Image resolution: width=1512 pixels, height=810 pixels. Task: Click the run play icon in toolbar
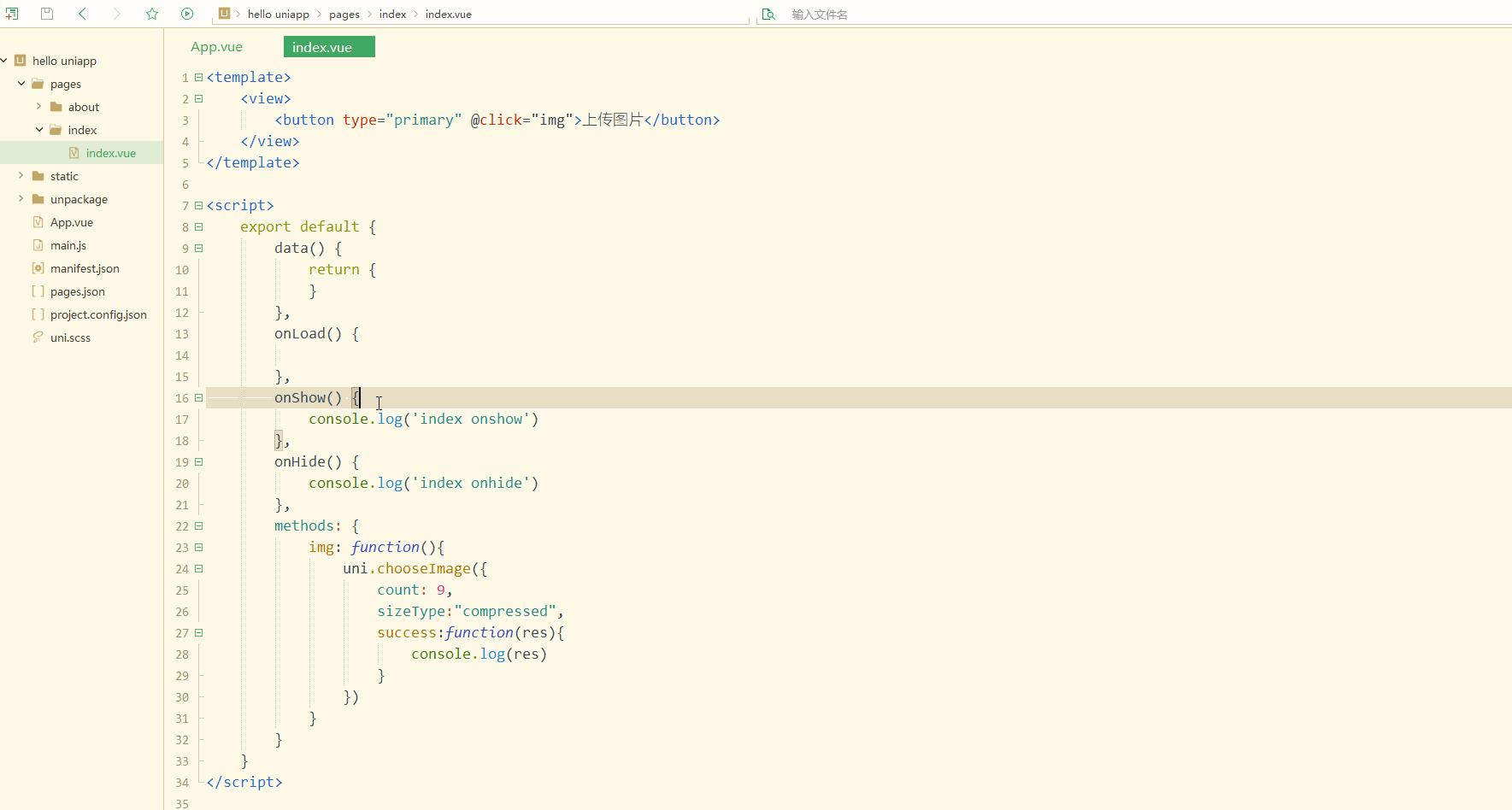[187, 14]
